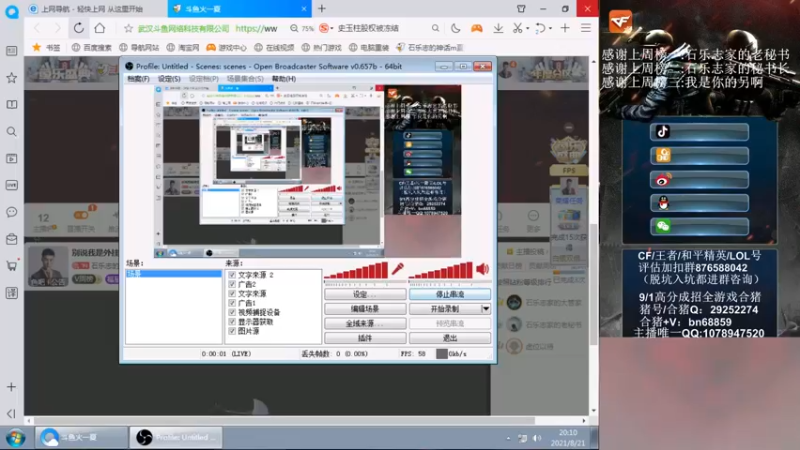Viewport: 800px width, 450px height.
Task: Toggle the 广告2 source checkbox
Action: [x=232, y=284]
